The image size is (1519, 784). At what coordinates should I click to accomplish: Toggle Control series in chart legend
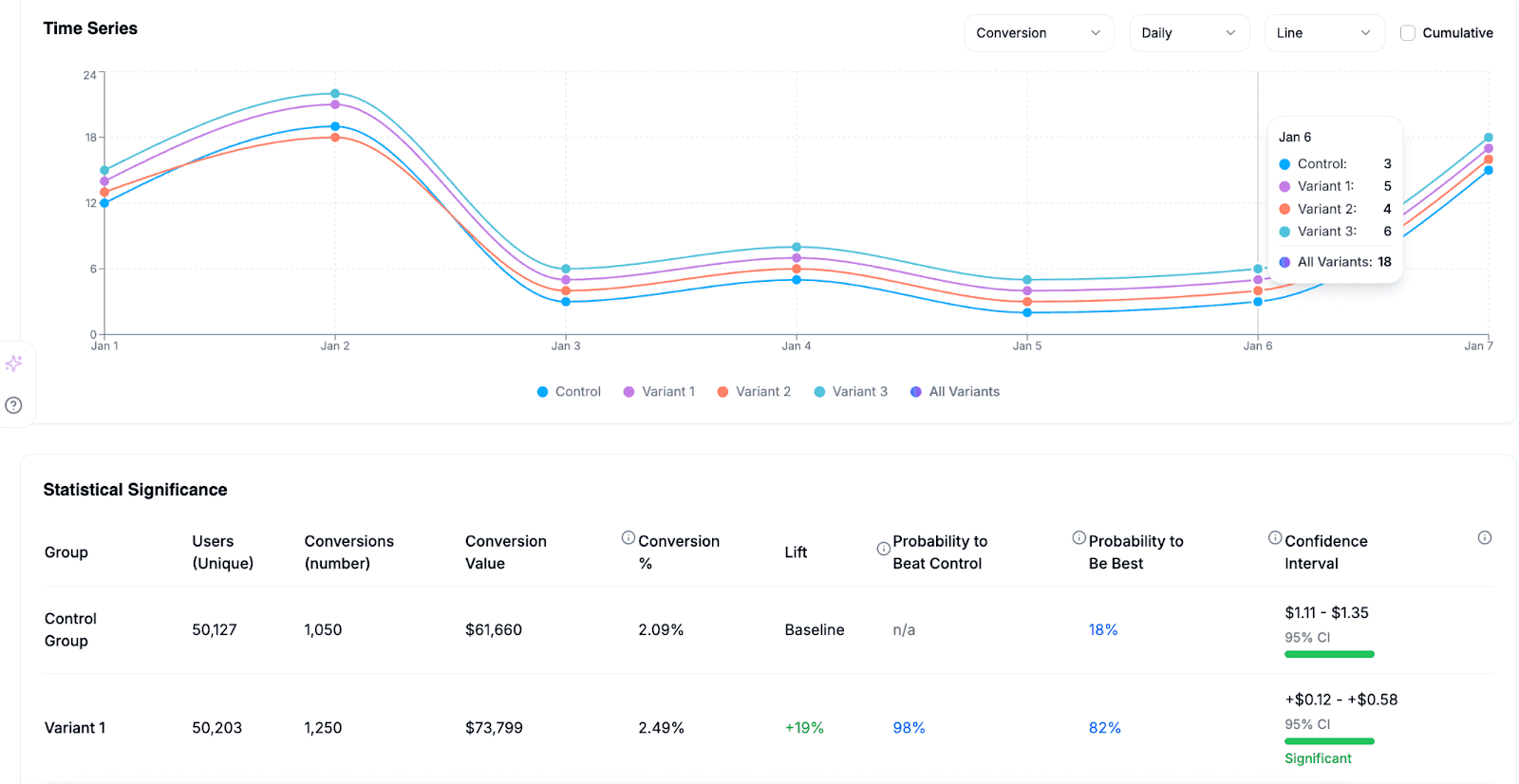click(x=569, y=392)
